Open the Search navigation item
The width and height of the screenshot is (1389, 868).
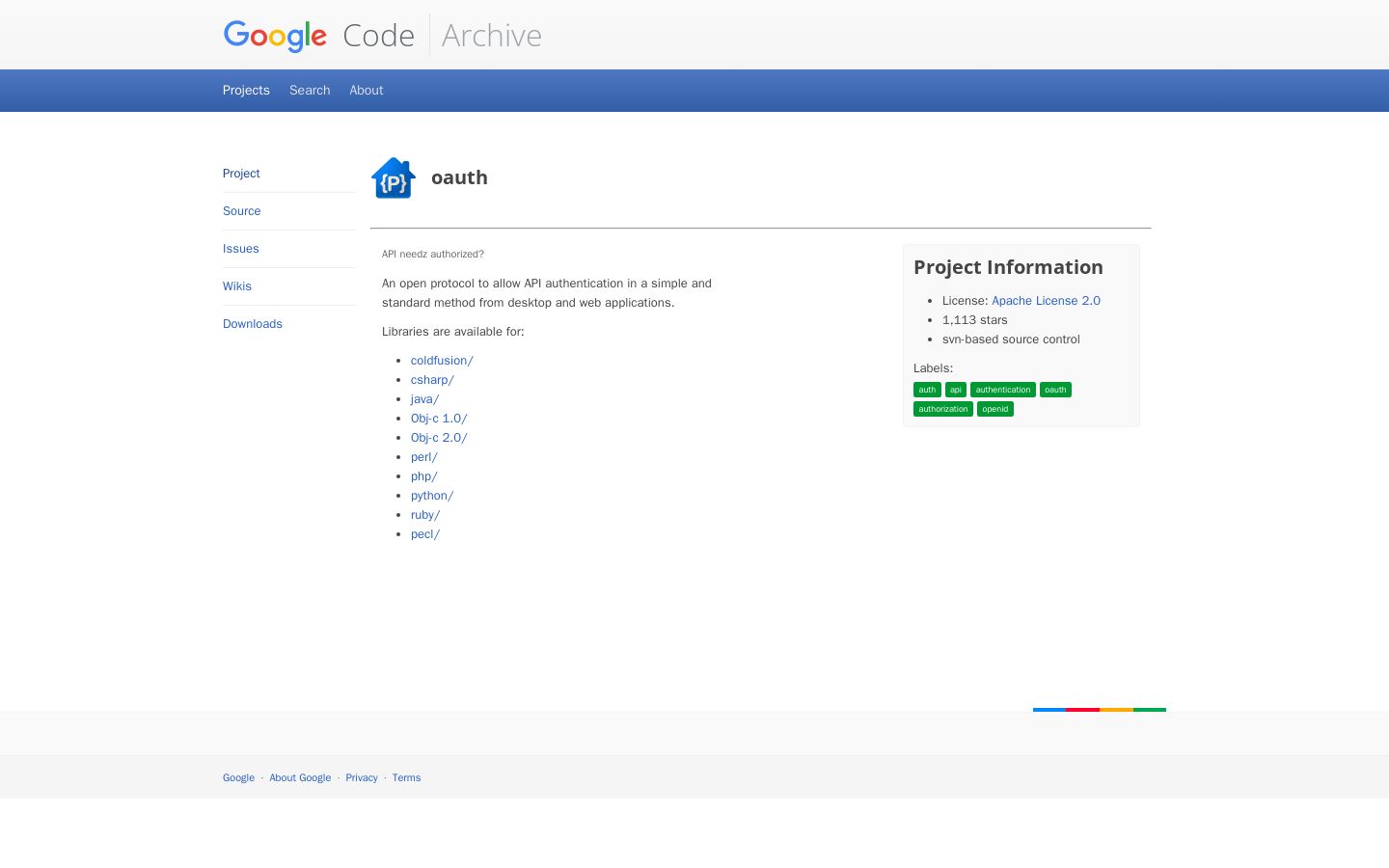click(x=310, y=90)
